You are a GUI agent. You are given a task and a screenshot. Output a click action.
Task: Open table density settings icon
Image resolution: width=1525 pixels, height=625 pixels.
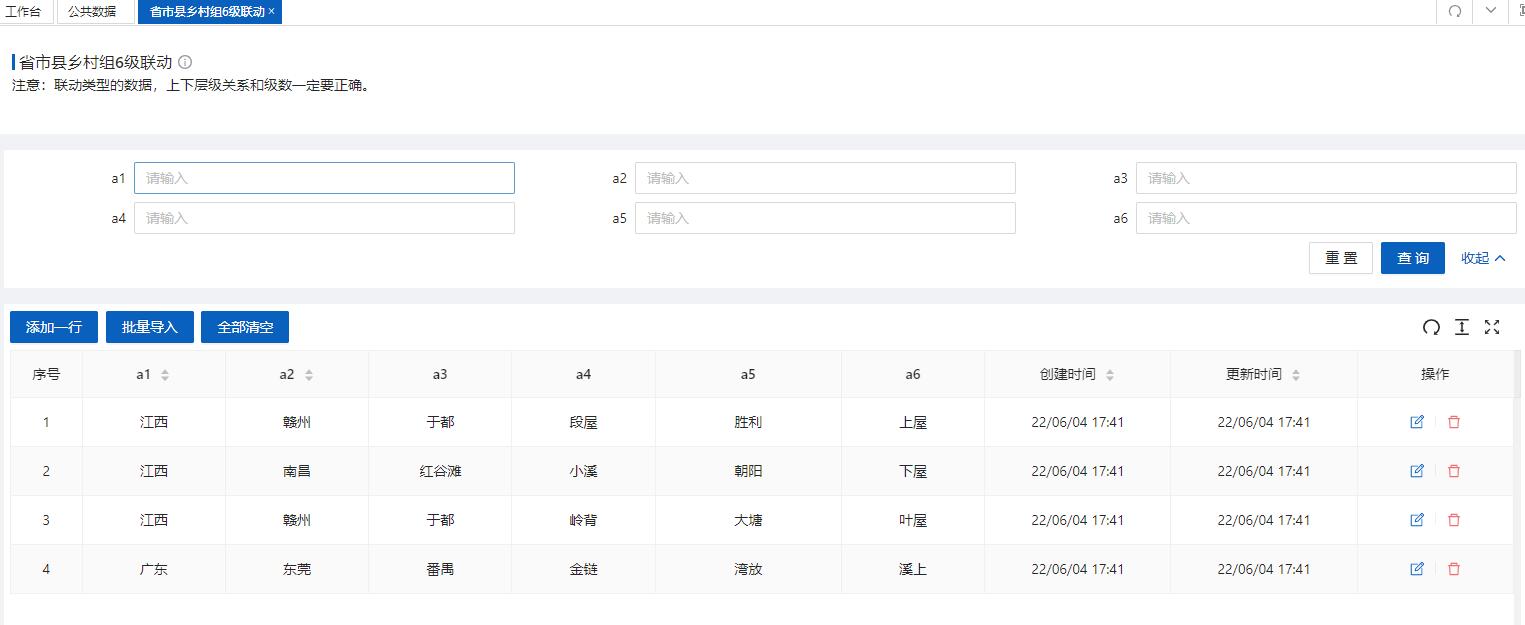point(1462,327)
